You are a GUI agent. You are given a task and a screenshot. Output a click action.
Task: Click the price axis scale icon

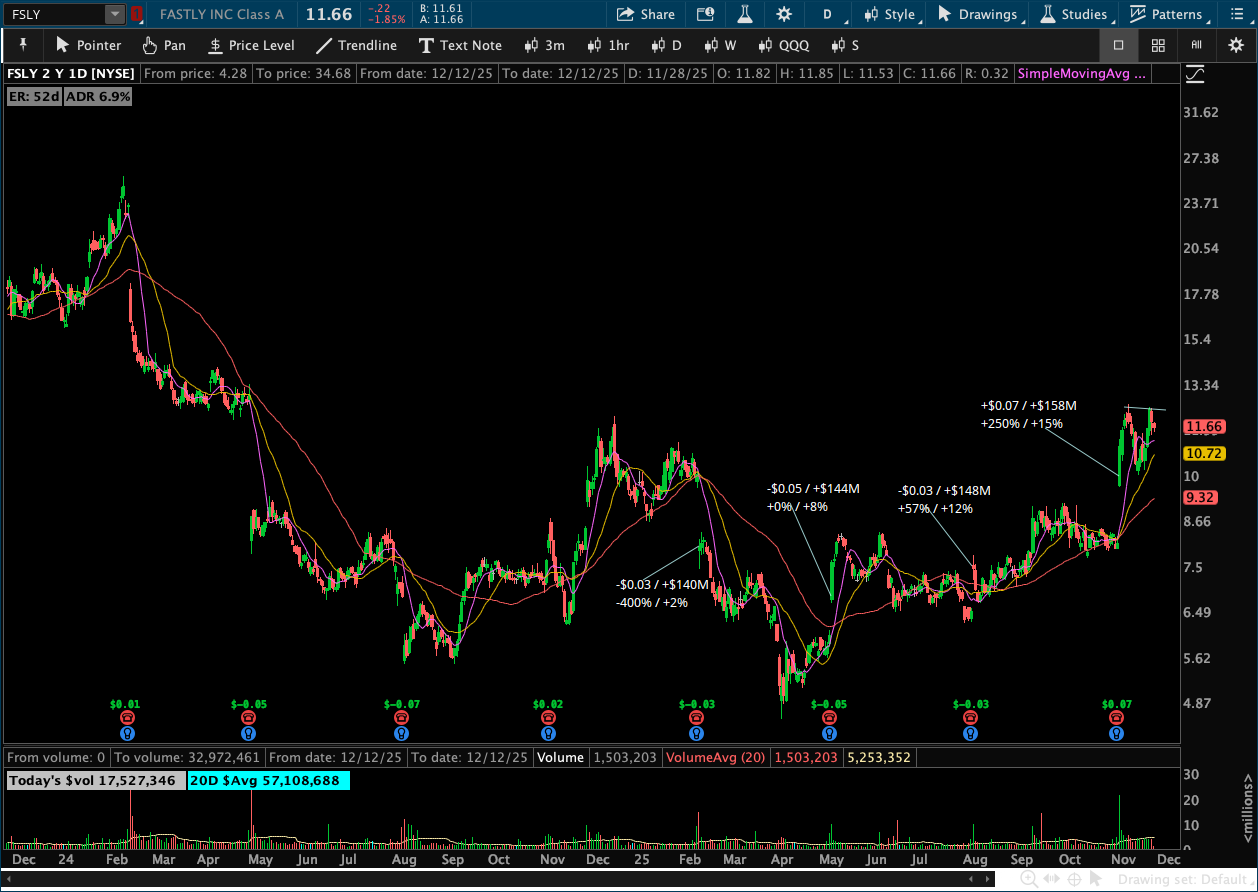pyautogui.click(x=1194, y=74)
